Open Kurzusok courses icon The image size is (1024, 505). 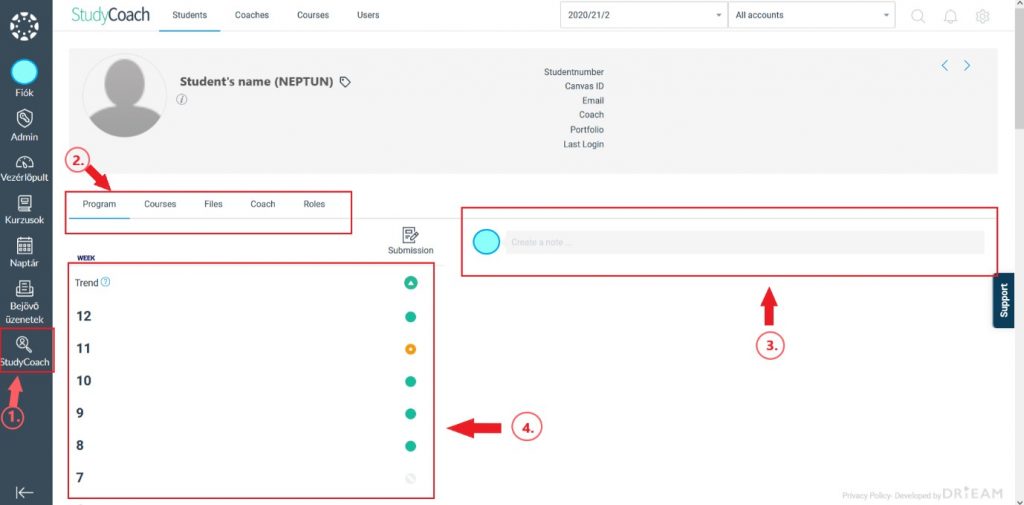tap(25, 203)
